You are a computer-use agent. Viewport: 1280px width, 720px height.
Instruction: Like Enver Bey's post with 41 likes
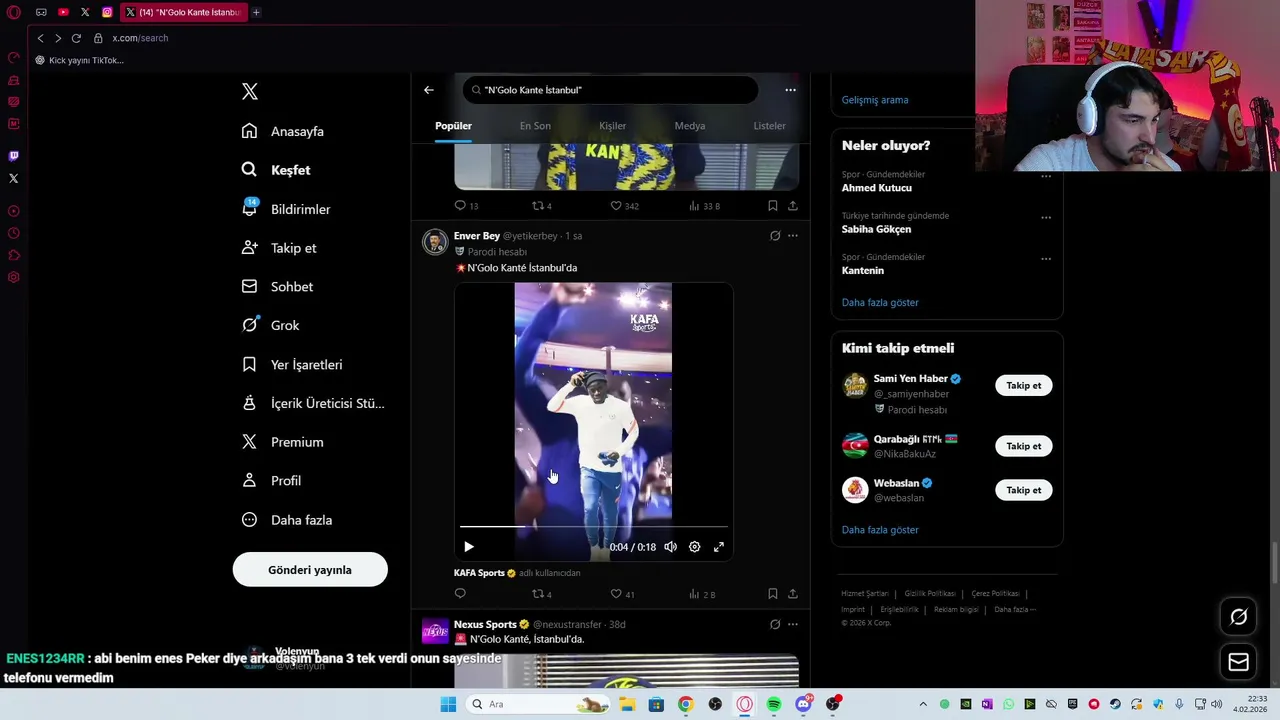[x=622, y=594]
